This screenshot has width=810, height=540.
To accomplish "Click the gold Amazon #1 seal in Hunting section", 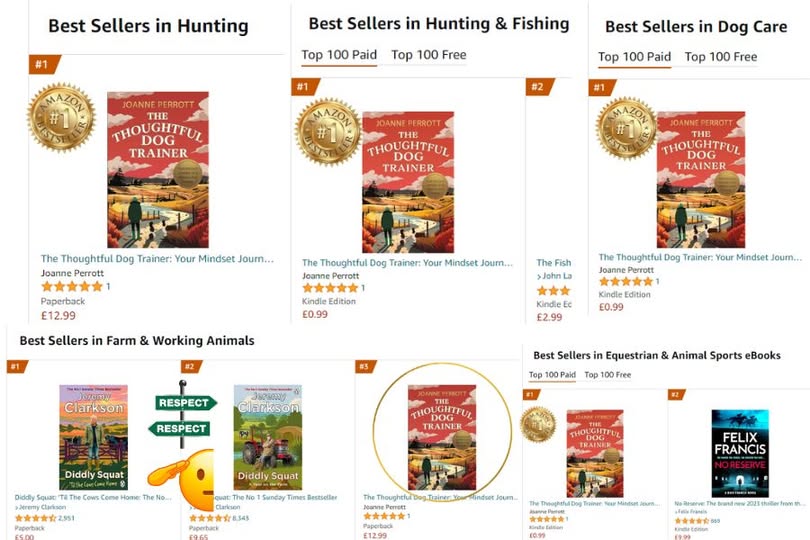I will (x=60, y=118).
